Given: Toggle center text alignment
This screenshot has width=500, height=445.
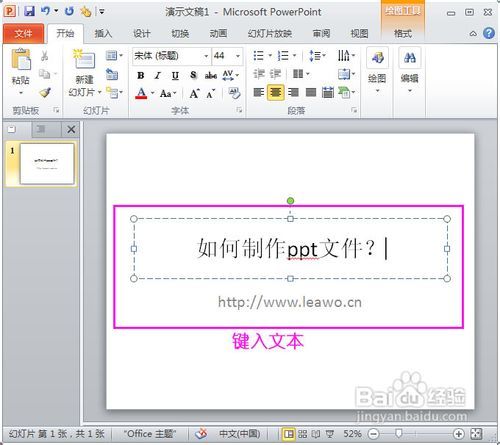Looking at the screenshot, I should click(276, 92).
